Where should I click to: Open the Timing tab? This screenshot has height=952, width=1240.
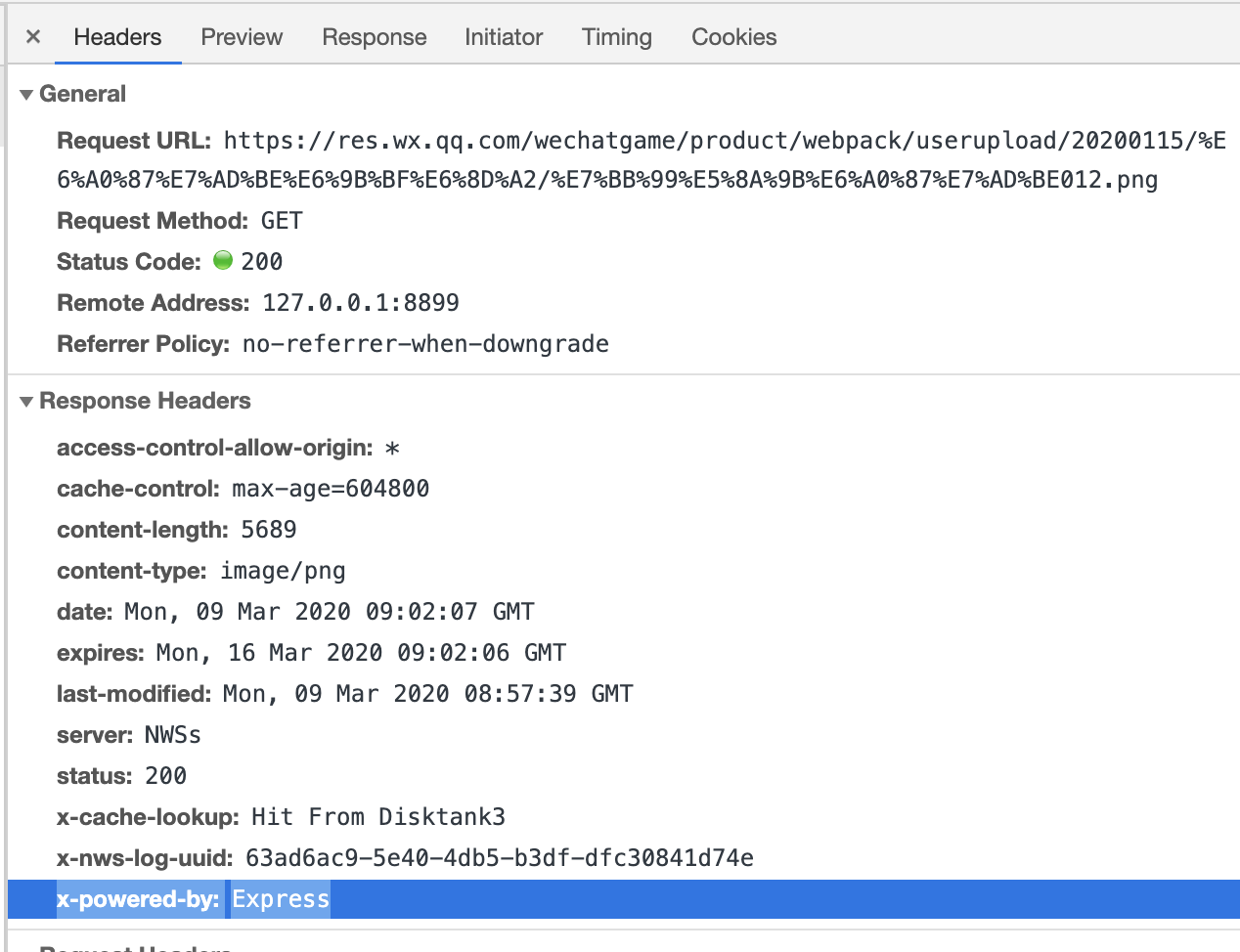tap(617, 37)
